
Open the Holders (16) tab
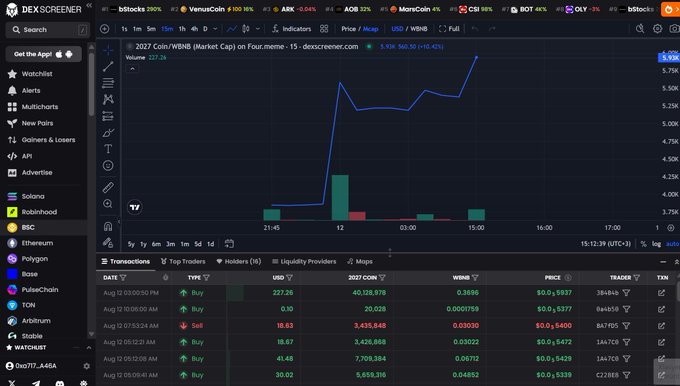239,262
